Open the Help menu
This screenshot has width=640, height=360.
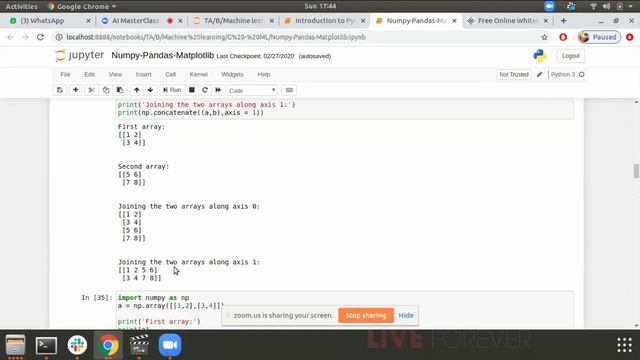click(x=264, y=74)
